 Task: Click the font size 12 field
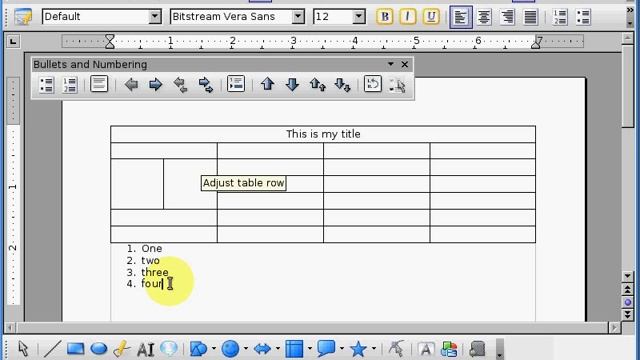pyautogui.click(x=333, y=17)
